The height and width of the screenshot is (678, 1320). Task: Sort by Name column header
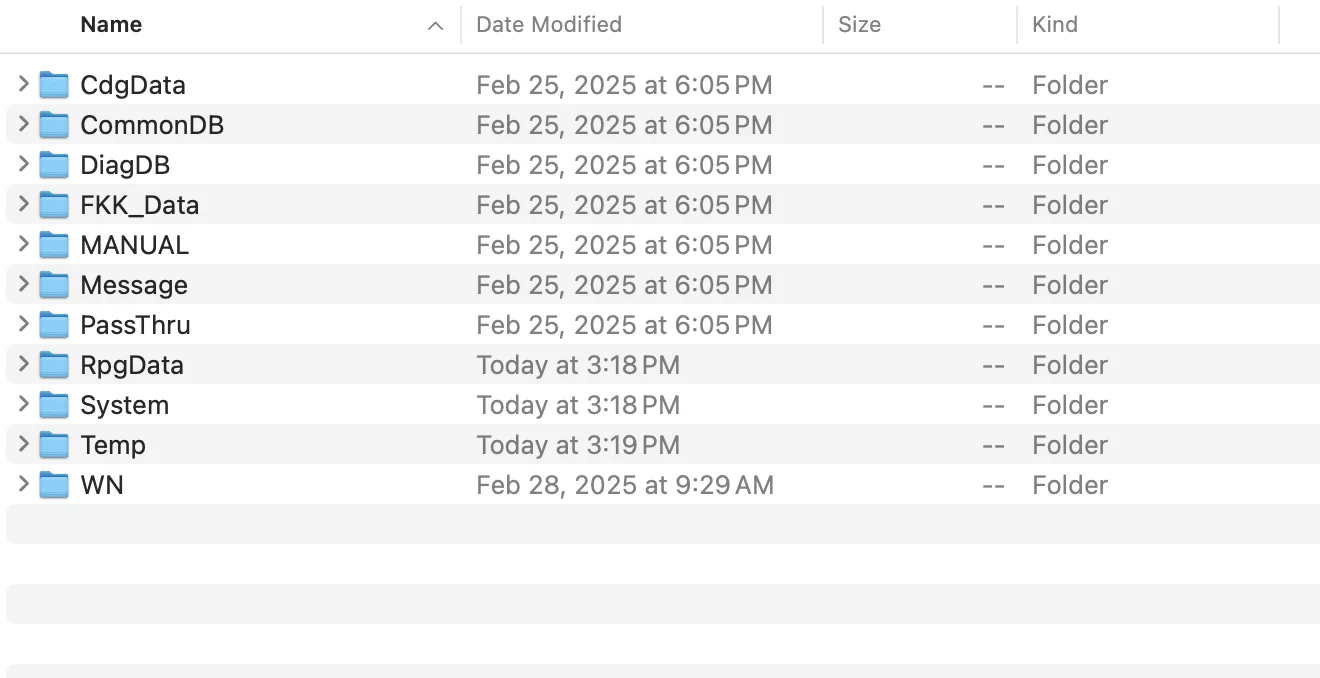coord(111,25)
